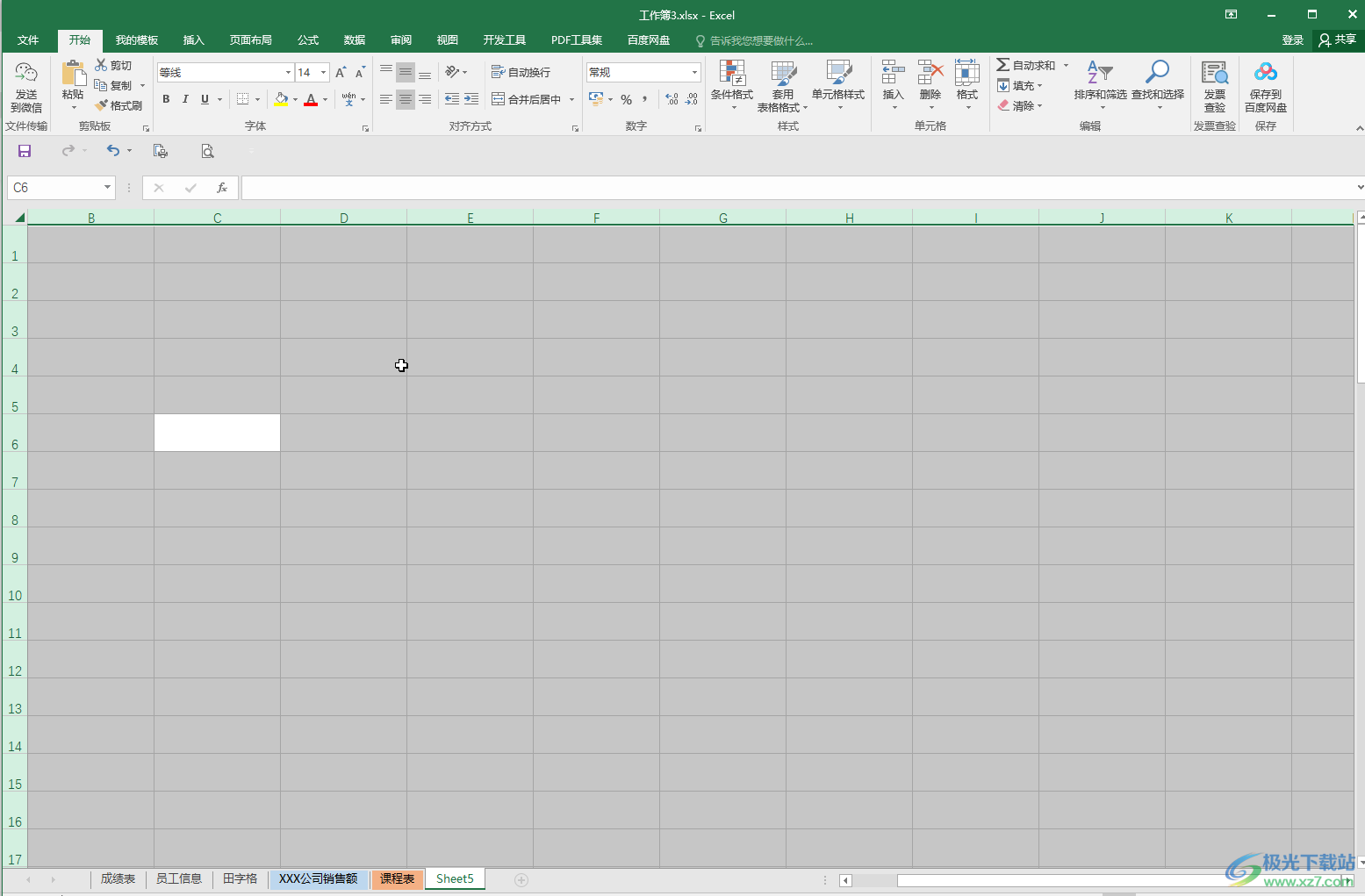Click the Paste clipboard icon
Image resolution: width=1365 pixels, height=896 pixels.
pyautogui.click(x=73, y=74)
